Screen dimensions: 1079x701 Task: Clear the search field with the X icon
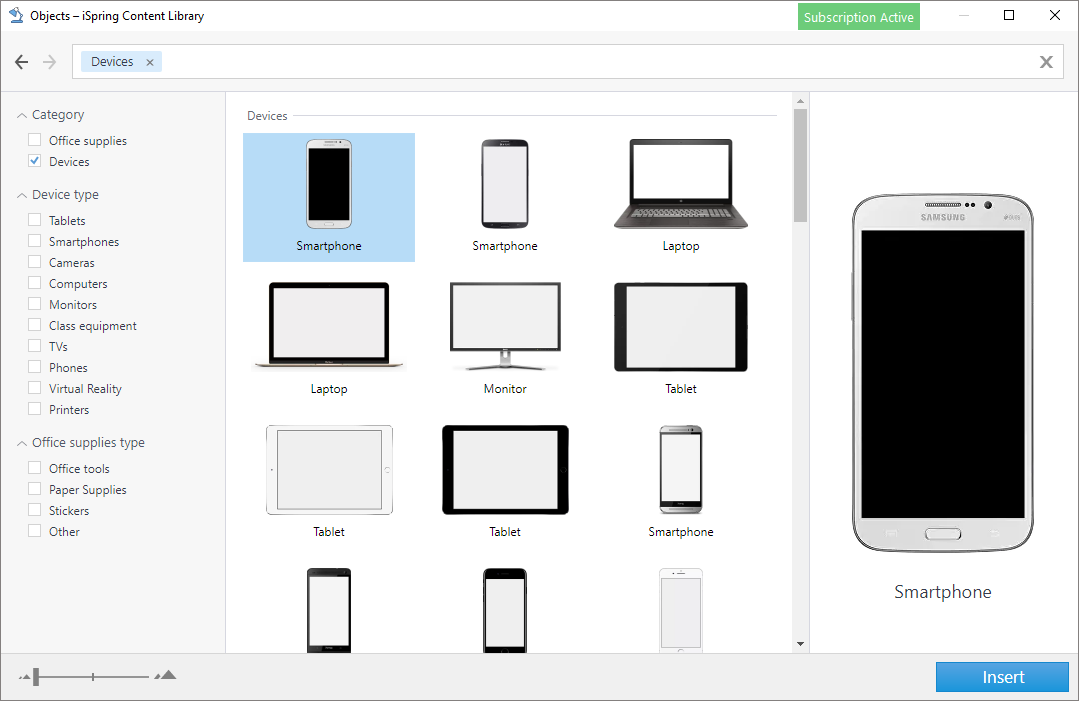[x=1046, y=62]
